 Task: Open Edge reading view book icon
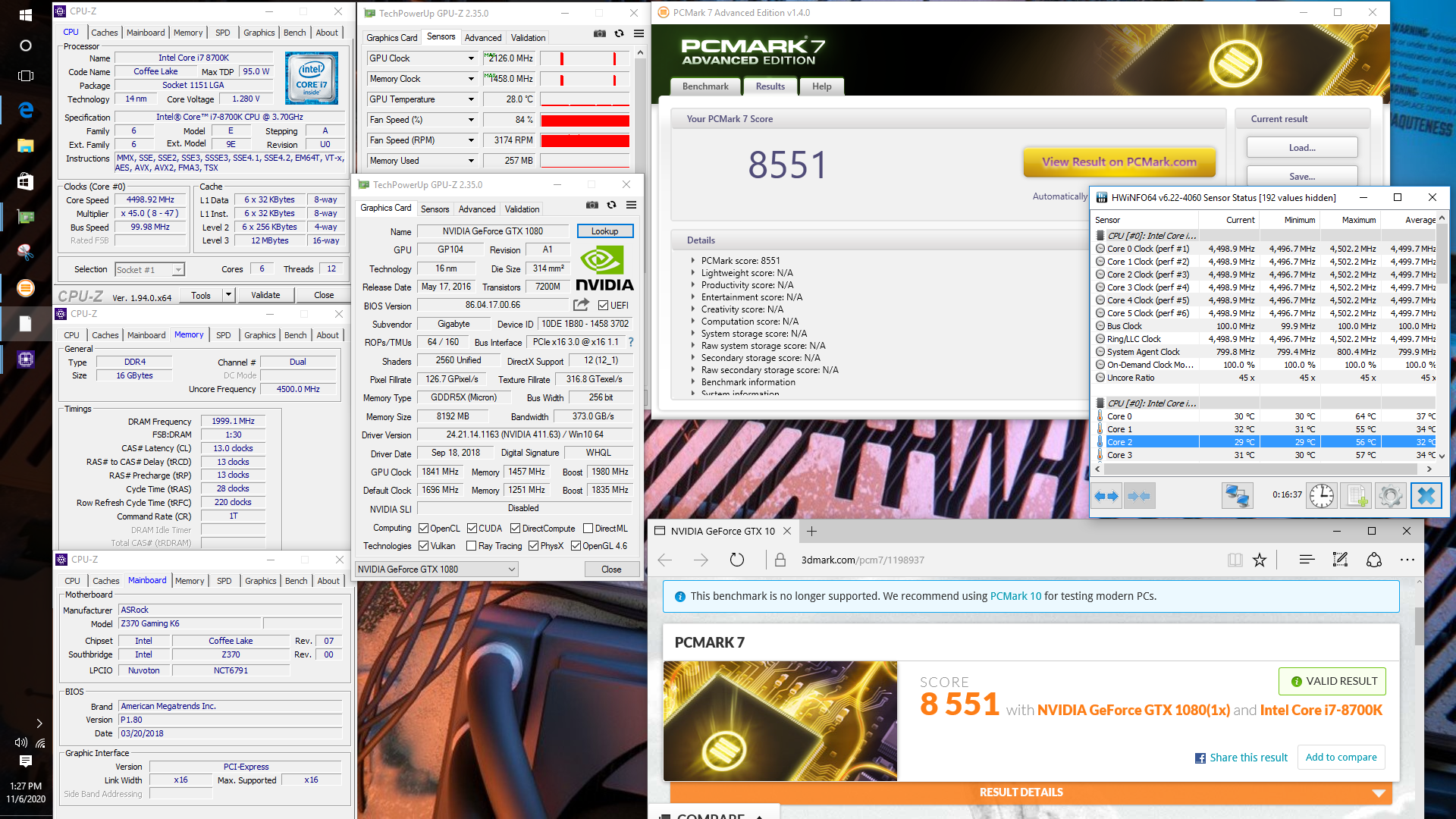[1235, 560]
